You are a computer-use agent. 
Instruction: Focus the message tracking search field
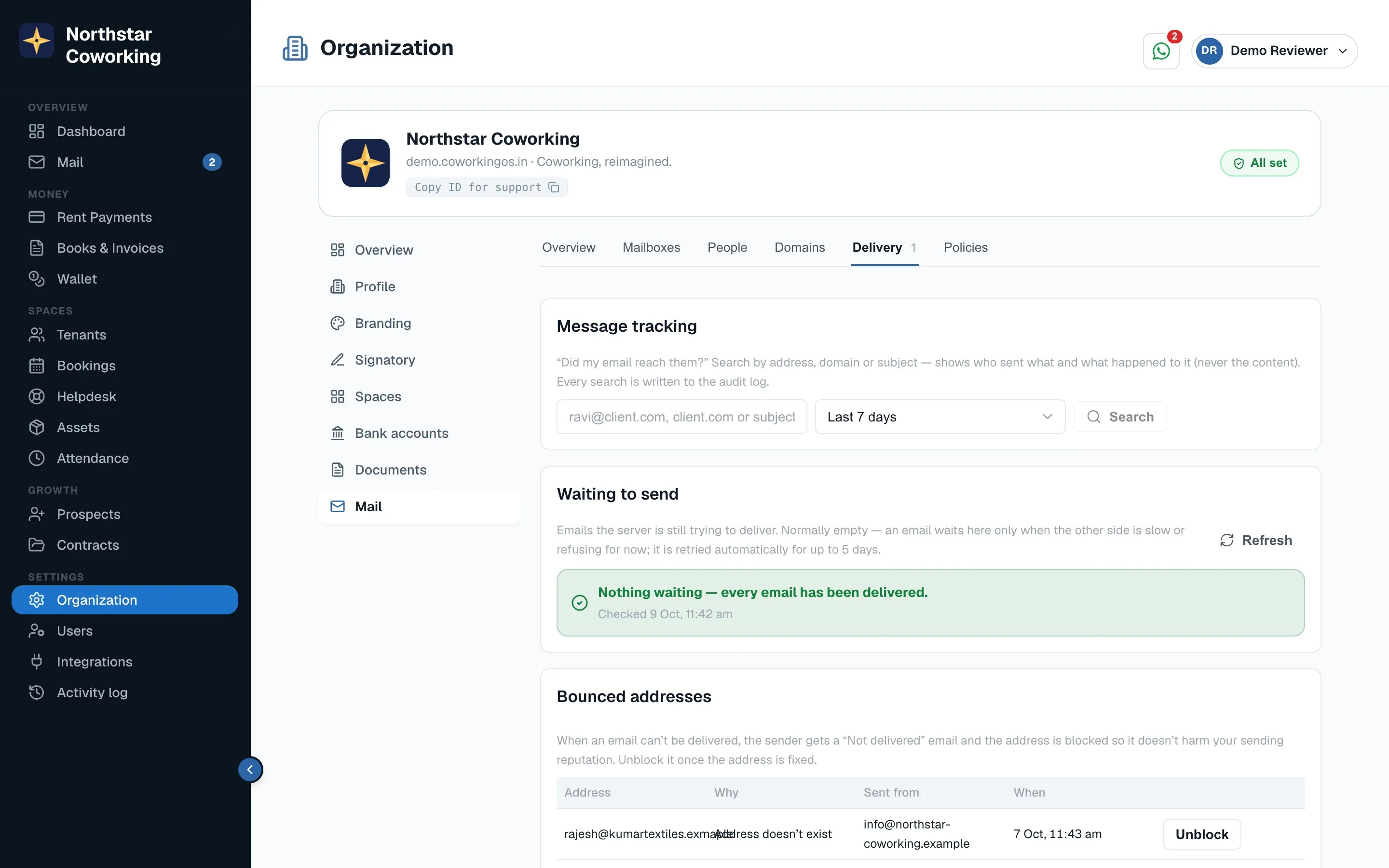pyautogui.click(x=681, y=417)
